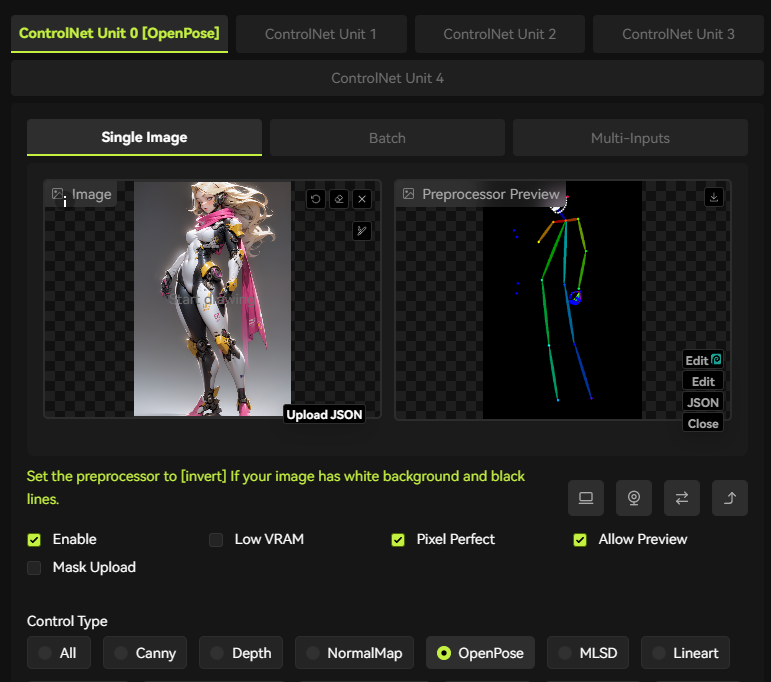The width and height of the screenshot is (771, 682).
Task: Click the Preprocessor Preview label
Action: pyautogui.click(x=491, y=194)
